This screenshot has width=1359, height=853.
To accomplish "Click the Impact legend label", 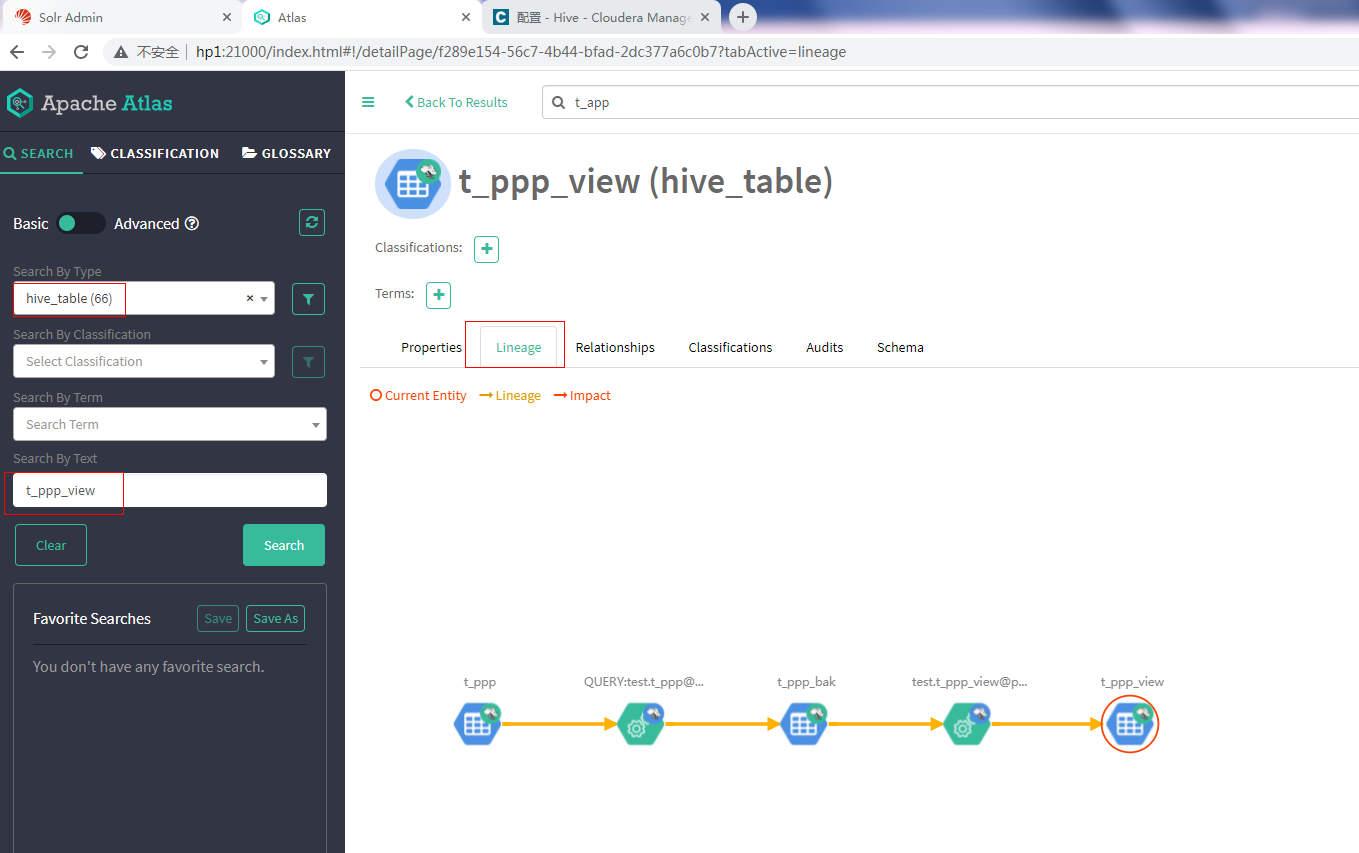I will pyautogui.click(x=582, y=396).
